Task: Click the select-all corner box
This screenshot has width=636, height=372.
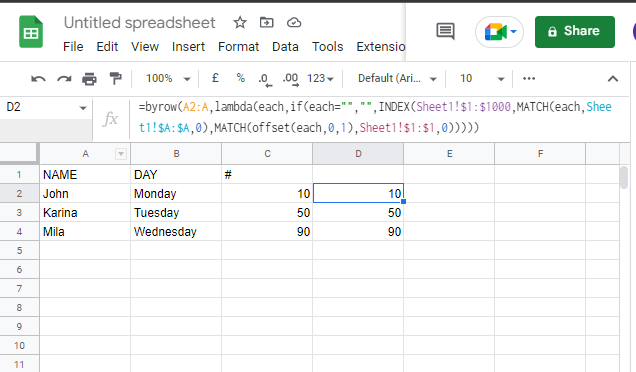Action: [x=19, y=153]
